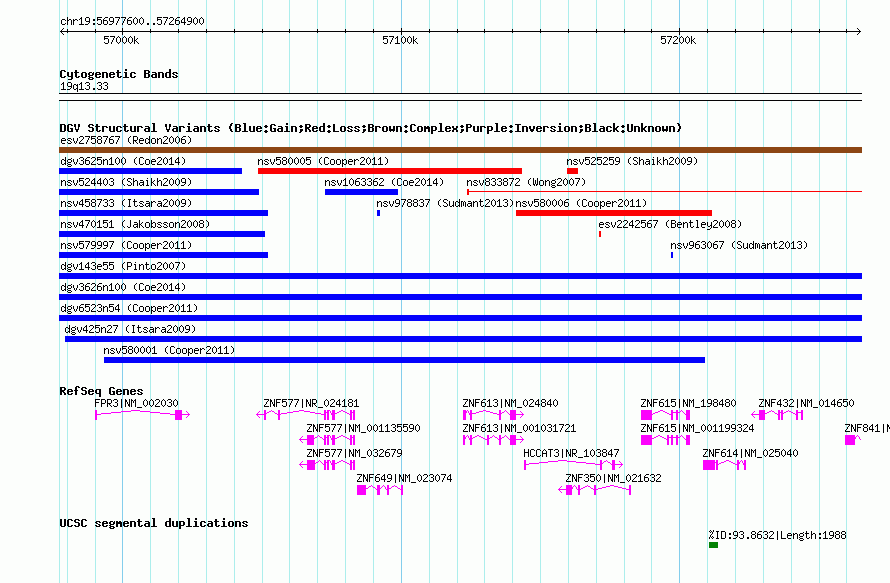Image resolution: width=890 pixels, height=583 pixels.
Task: Select the FPR3 gene model glyph
Action: pos(142,415)
